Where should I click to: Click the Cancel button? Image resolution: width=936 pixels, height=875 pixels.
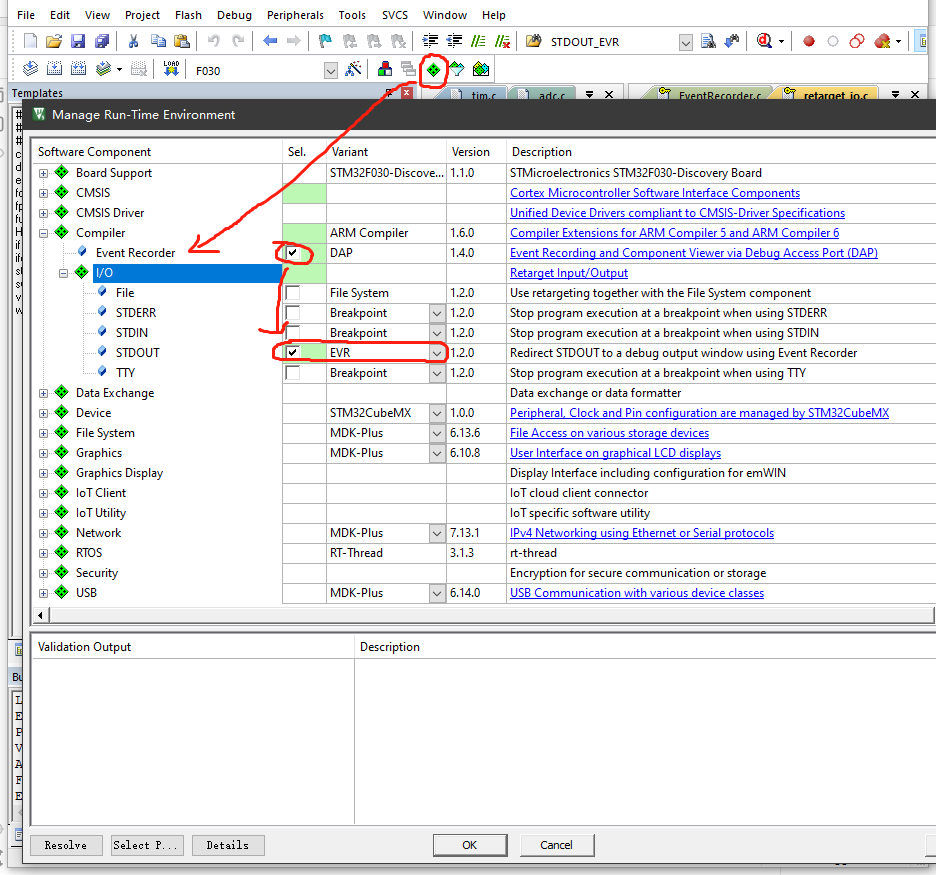[x=556, y=845]
